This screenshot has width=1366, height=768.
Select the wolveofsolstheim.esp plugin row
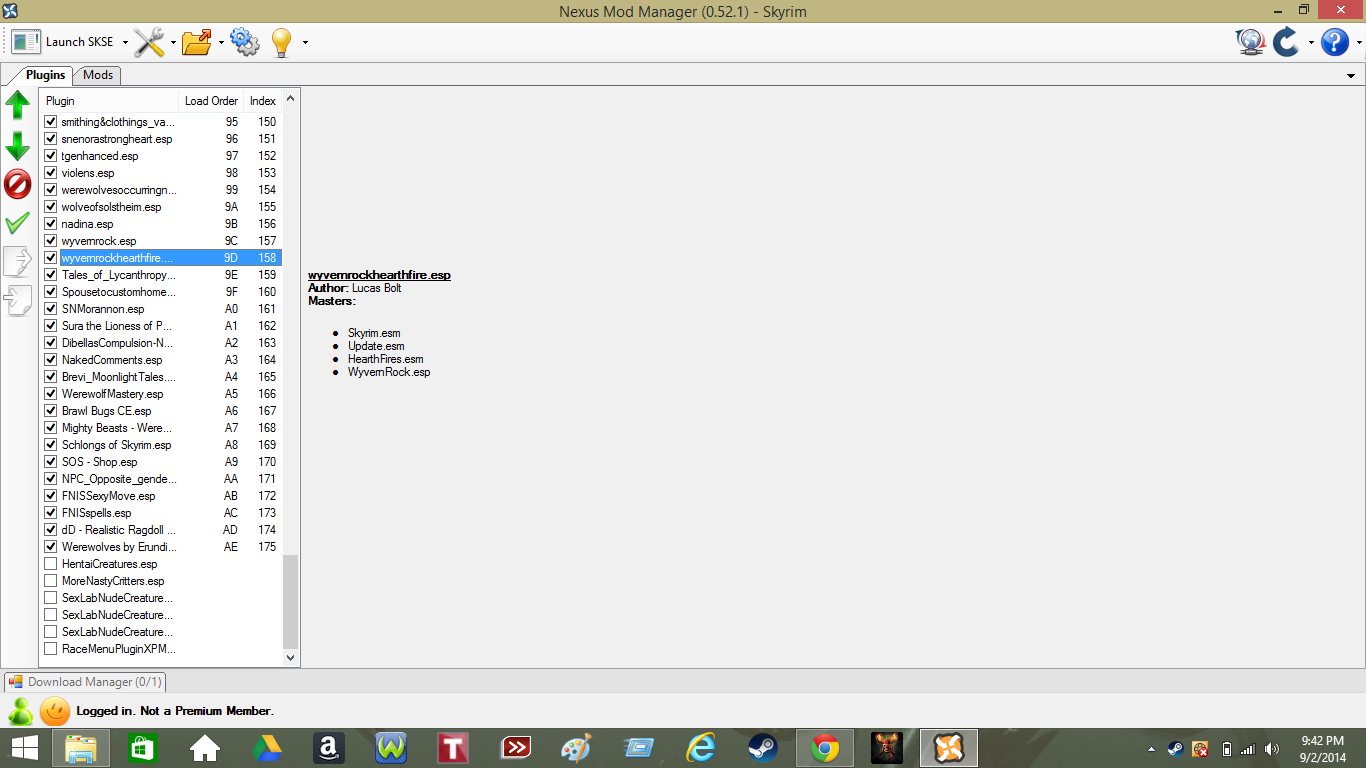(x=161, y=207)
